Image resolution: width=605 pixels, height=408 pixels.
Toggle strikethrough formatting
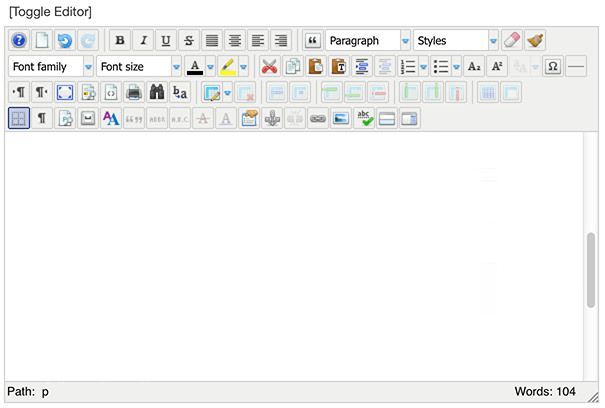[189, 40]
